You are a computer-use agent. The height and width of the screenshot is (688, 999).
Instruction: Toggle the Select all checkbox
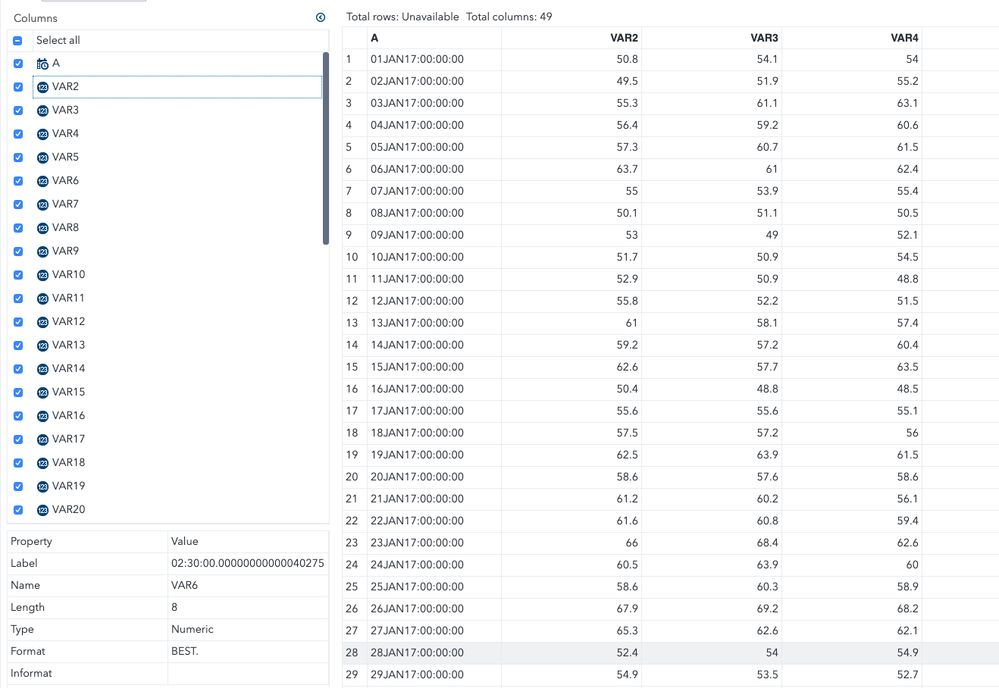click(18, 41)
